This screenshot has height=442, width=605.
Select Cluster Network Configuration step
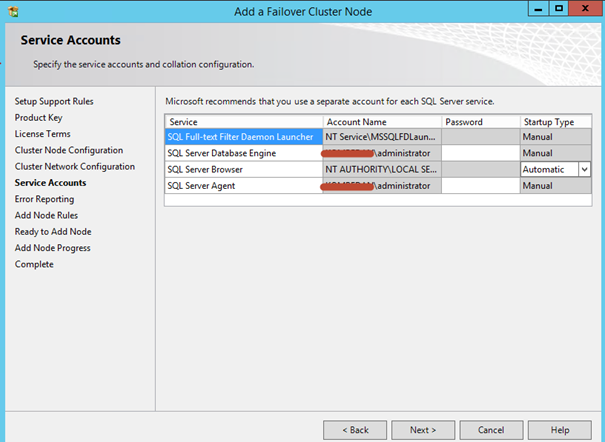click(x=74, y=167)
